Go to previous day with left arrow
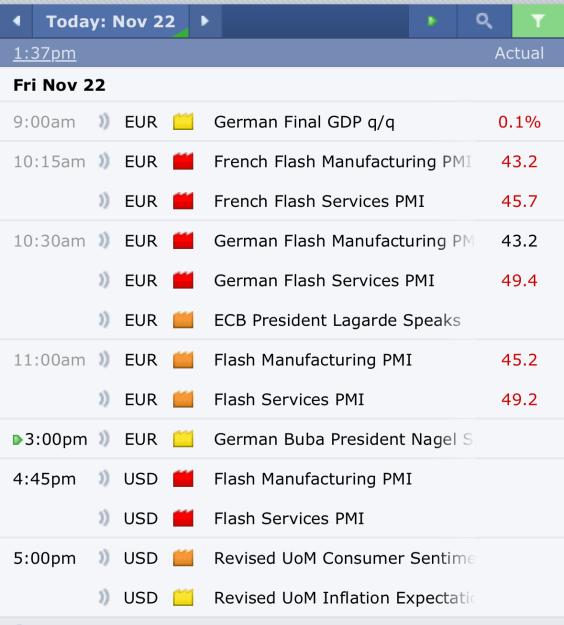The image size is (564, 625). click(x=16, y=21)
